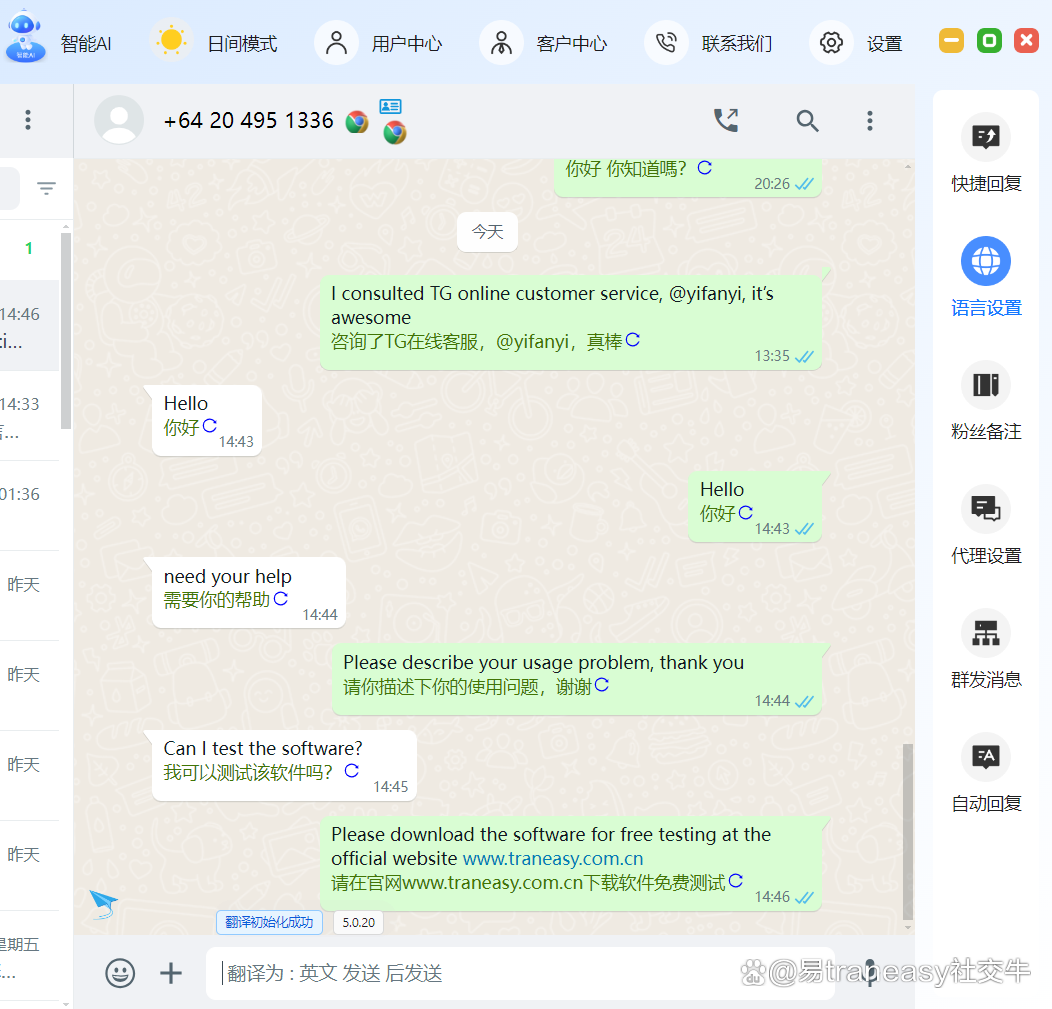
Task: Open chat header more options menu
Action: [x=870, y=121]
